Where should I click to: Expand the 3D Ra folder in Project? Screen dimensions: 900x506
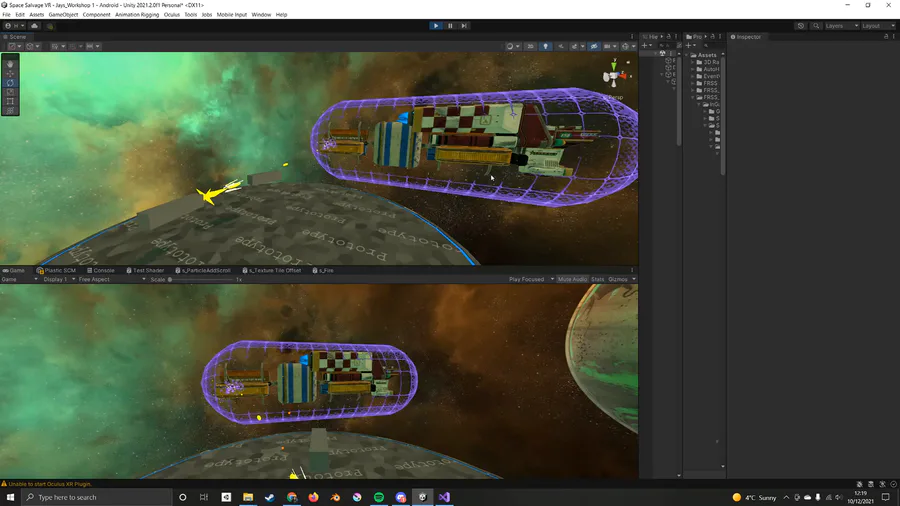[x=693, y=62]
